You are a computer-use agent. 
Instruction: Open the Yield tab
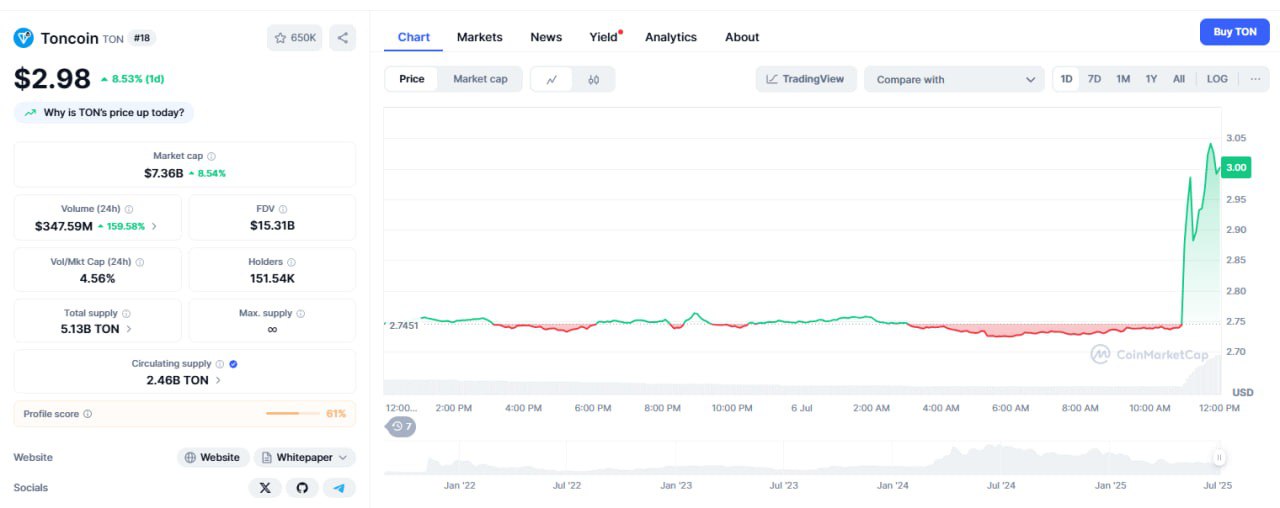point(604,37)
